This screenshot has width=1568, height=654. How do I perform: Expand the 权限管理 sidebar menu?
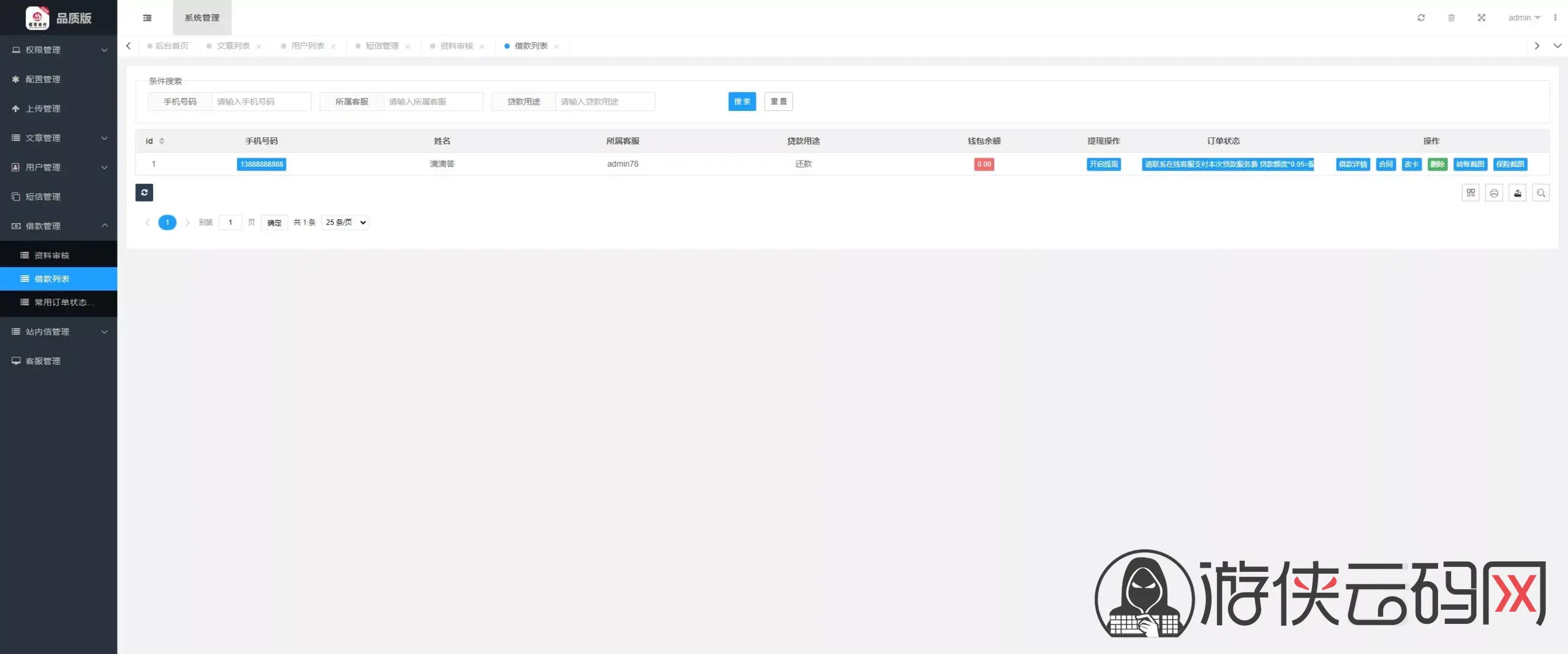tap(58, 50)
